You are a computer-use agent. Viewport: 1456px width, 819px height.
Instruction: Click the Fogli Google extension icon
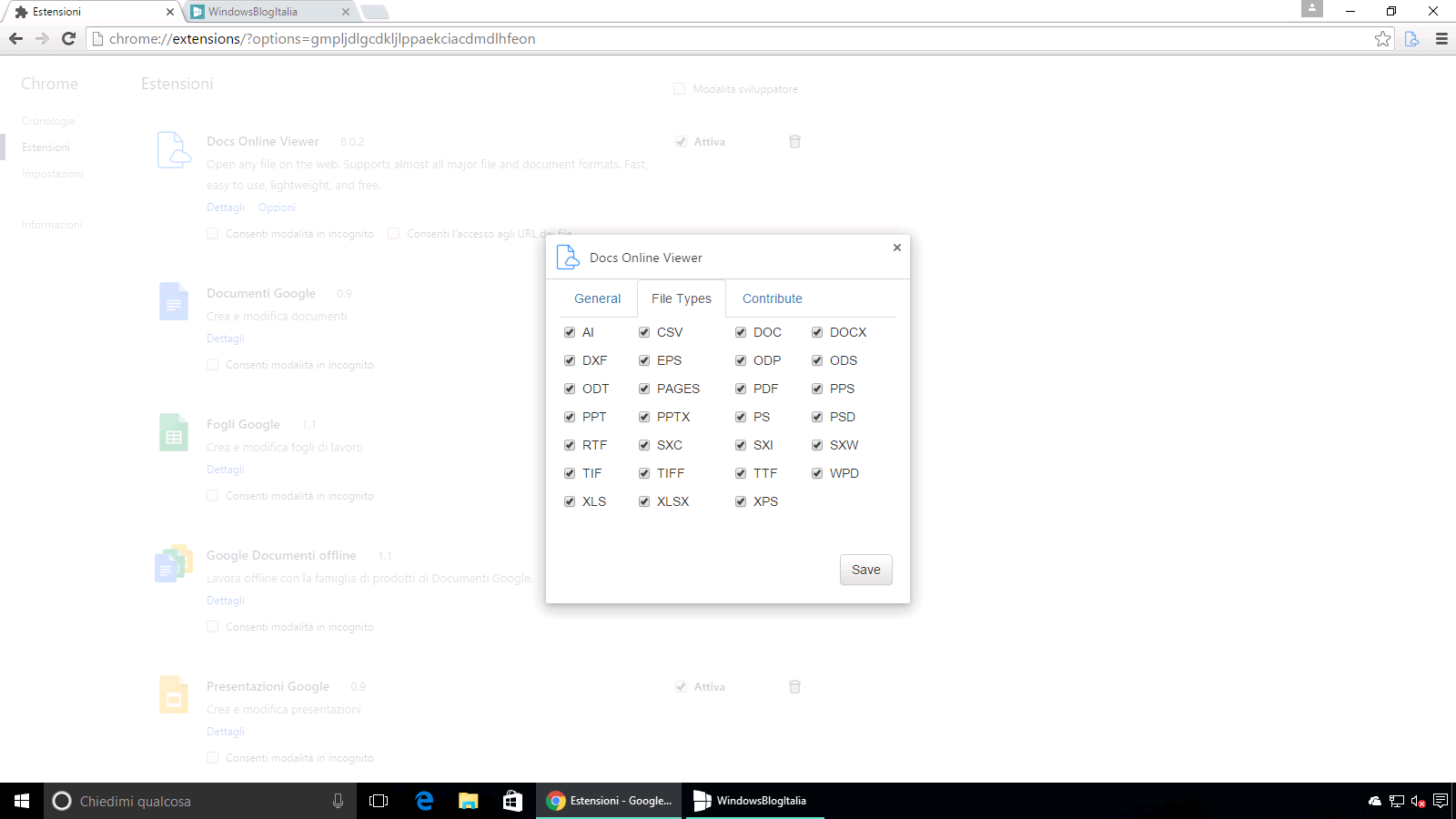[174, 432]
